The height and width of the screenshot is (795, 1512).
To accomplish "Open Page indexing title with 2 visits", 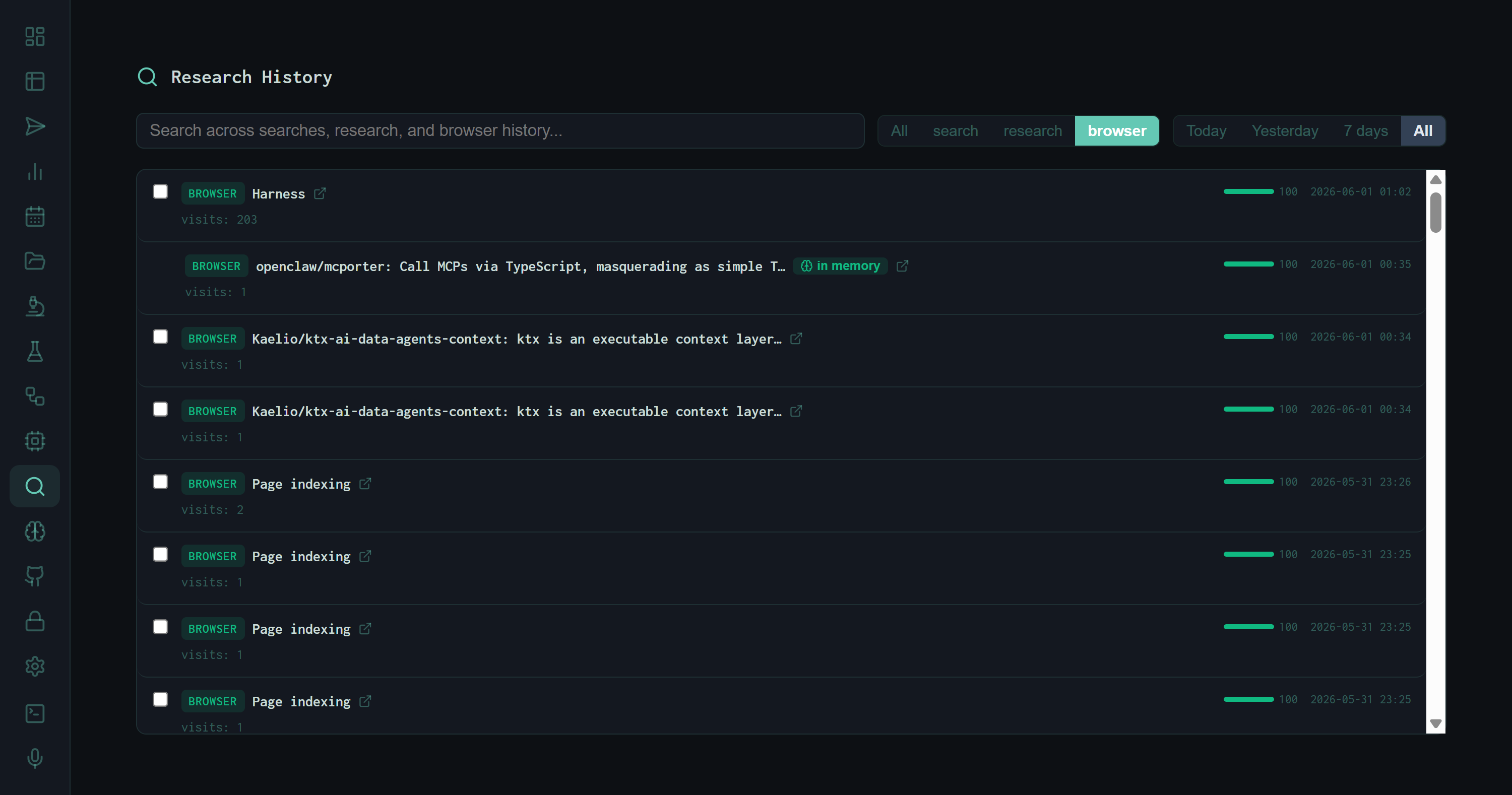I will (301, 484).
